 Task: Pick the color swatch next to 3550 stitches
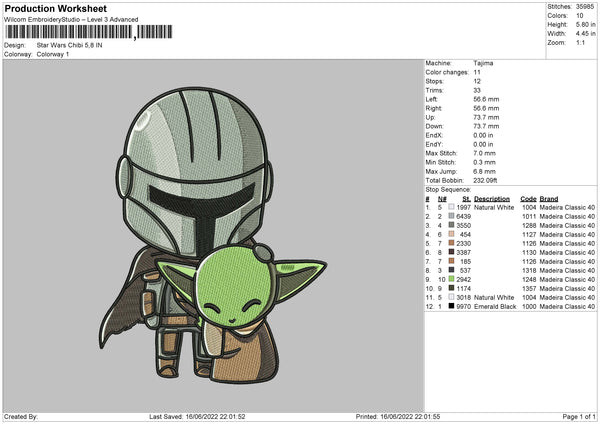pyautogui.click(x=452, y=225)
